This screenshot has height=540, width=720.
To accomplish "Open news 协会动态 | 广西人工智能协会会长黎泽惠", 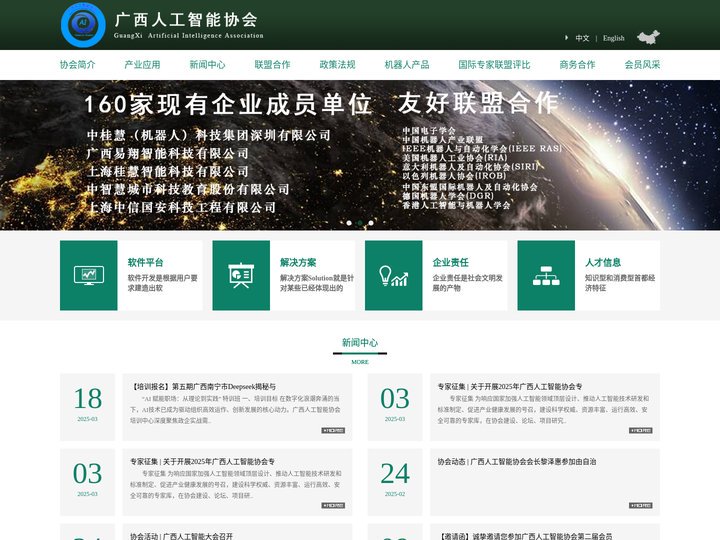I will click(517, 461).
